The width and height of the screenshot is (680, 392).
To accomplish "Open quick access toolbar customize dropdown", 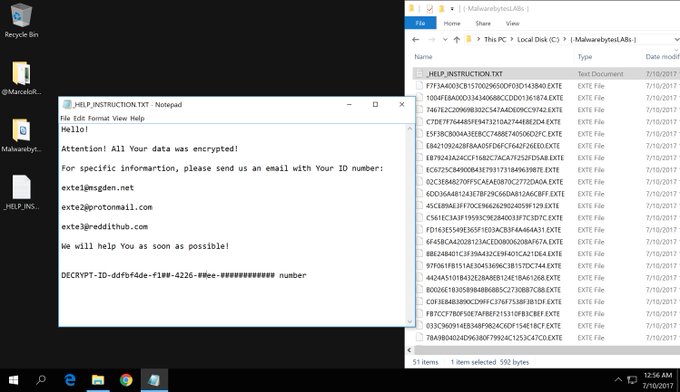I will 452,9.
